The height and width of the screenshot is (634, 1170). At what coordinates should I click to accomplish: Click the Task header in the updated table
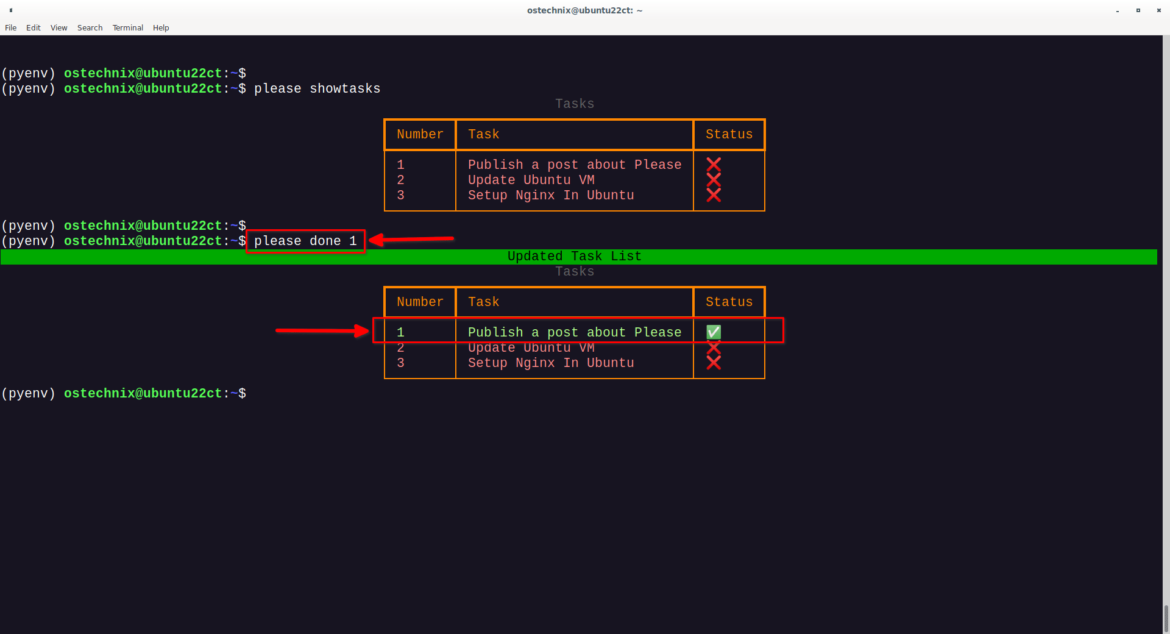pyautogui.click(x=484, y=302)
